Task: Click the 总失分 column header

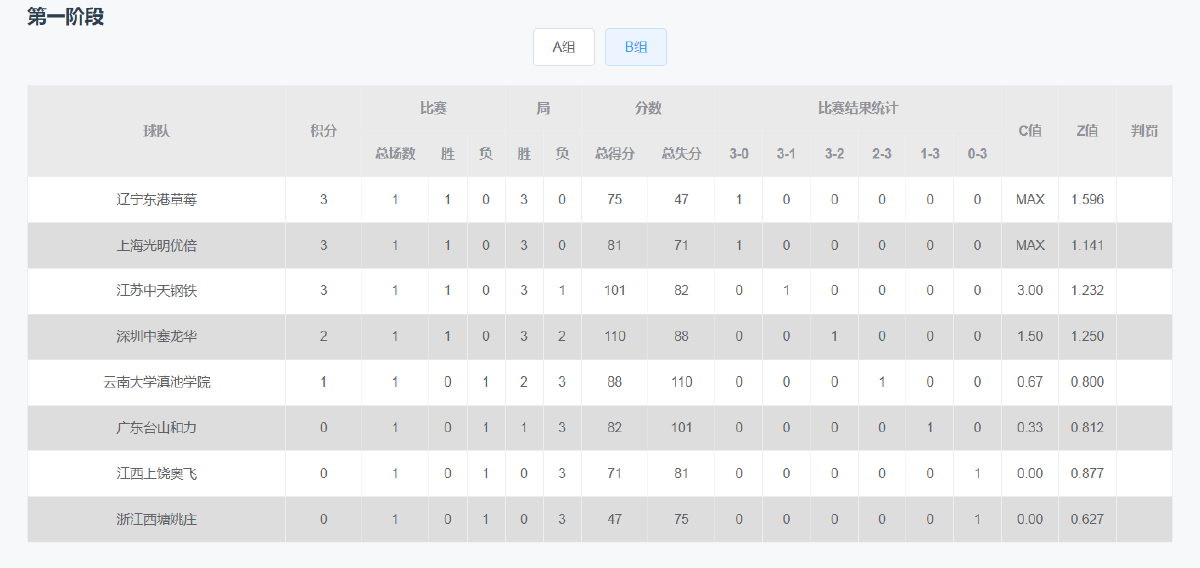Action: pyautogui.click(x=681, y=154)
